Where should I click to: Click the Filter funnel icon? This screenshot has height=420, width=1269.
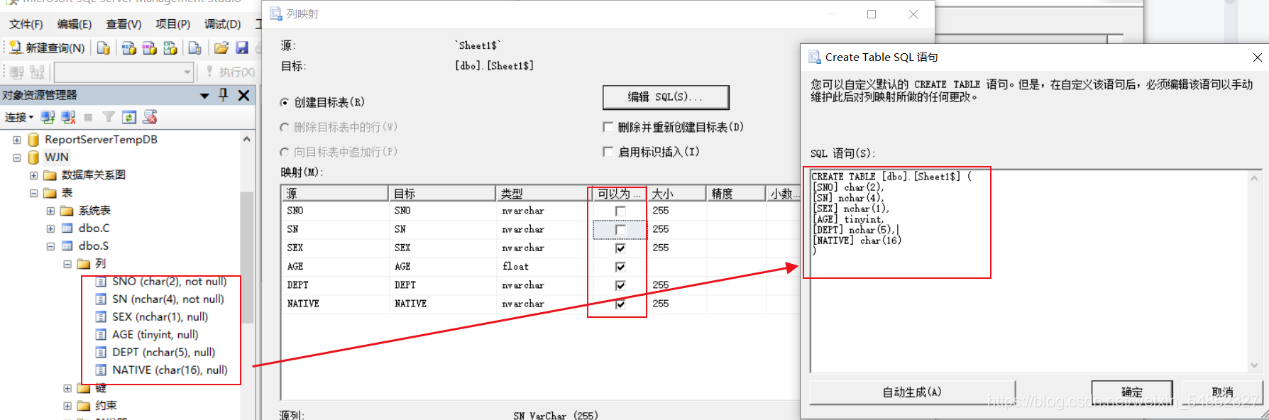pyautogui.click(x=109, y=117)
